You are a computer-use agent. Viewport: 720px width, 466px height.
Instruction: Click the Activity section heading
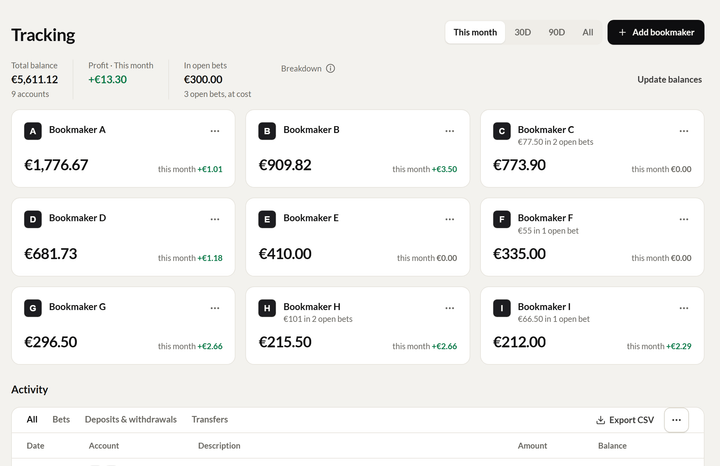pos(29,389)
